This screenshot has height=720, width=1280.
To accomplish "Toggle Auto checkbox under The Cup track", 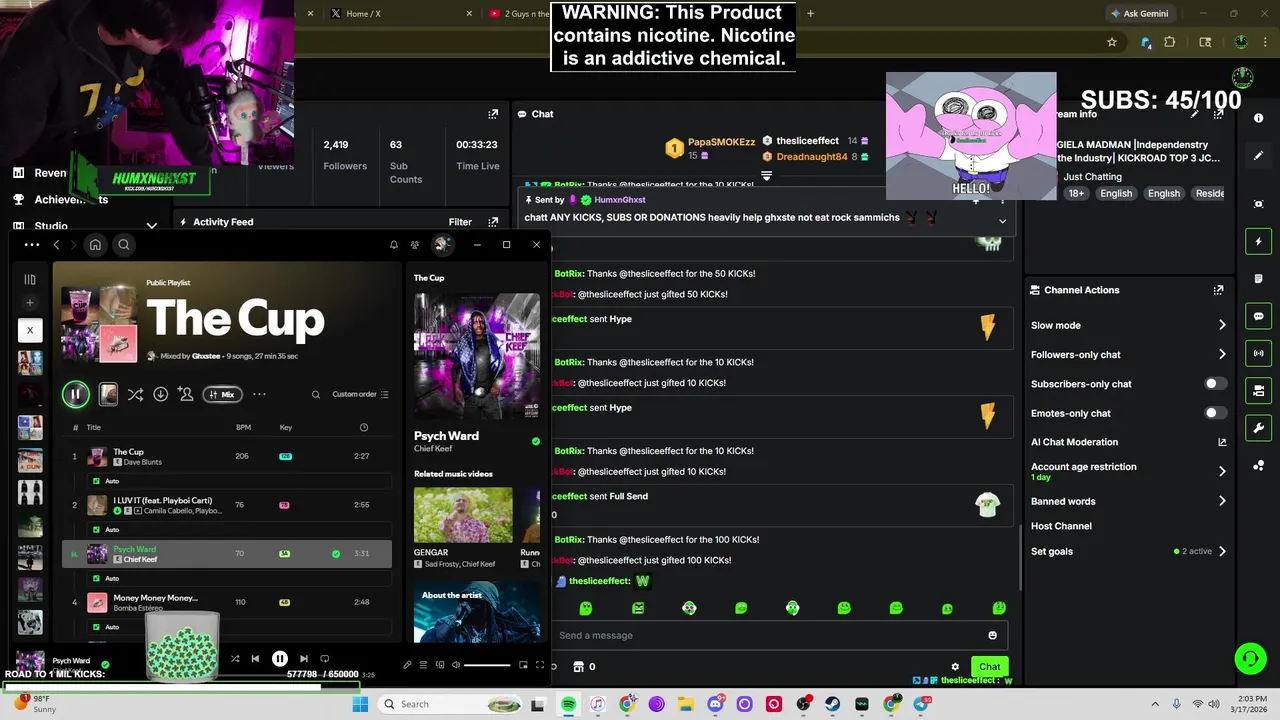I will [x=96, y=481].
